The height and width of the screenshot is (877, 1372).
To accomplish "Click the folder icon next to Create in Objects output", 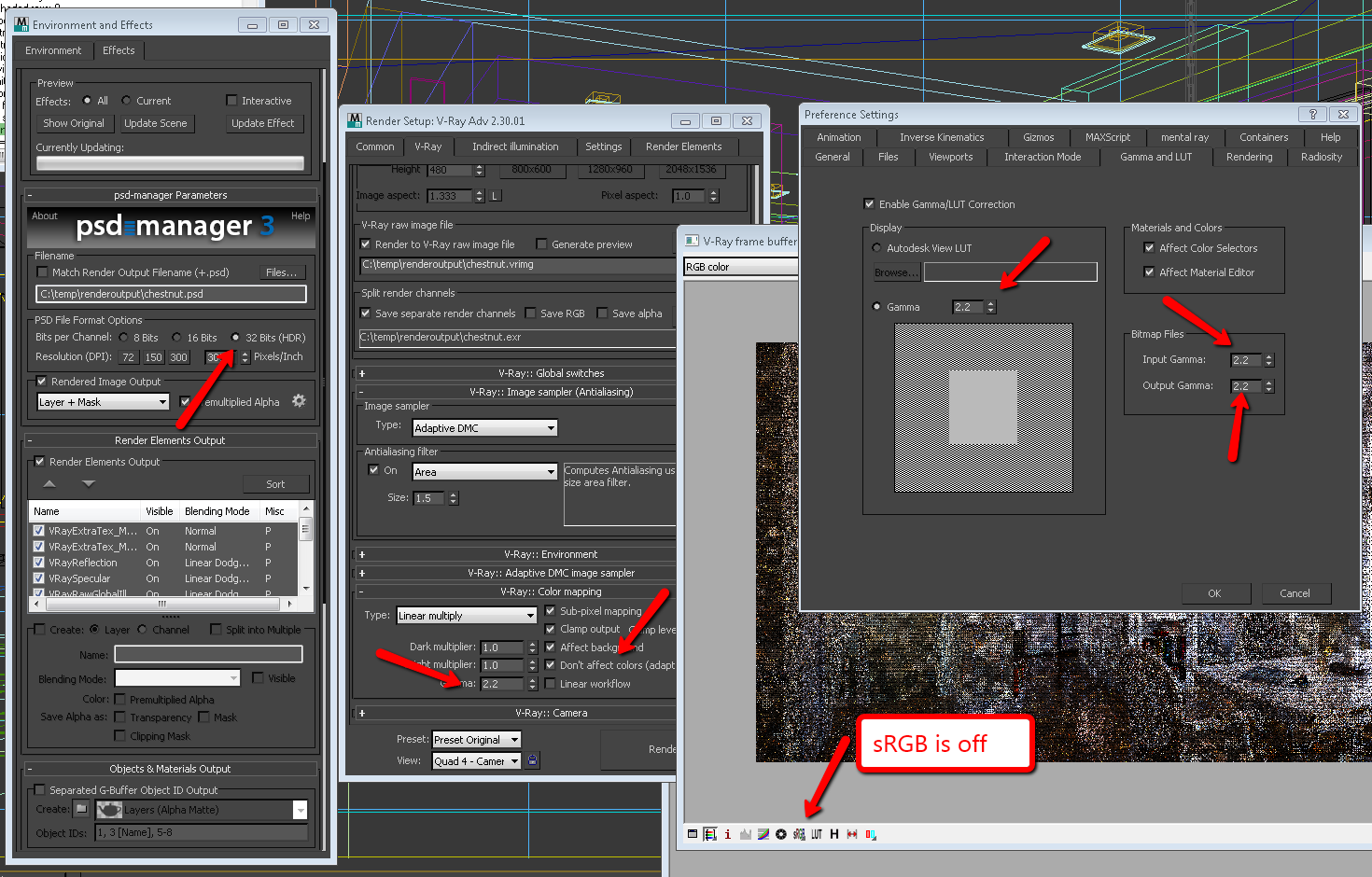I will 81,809.
